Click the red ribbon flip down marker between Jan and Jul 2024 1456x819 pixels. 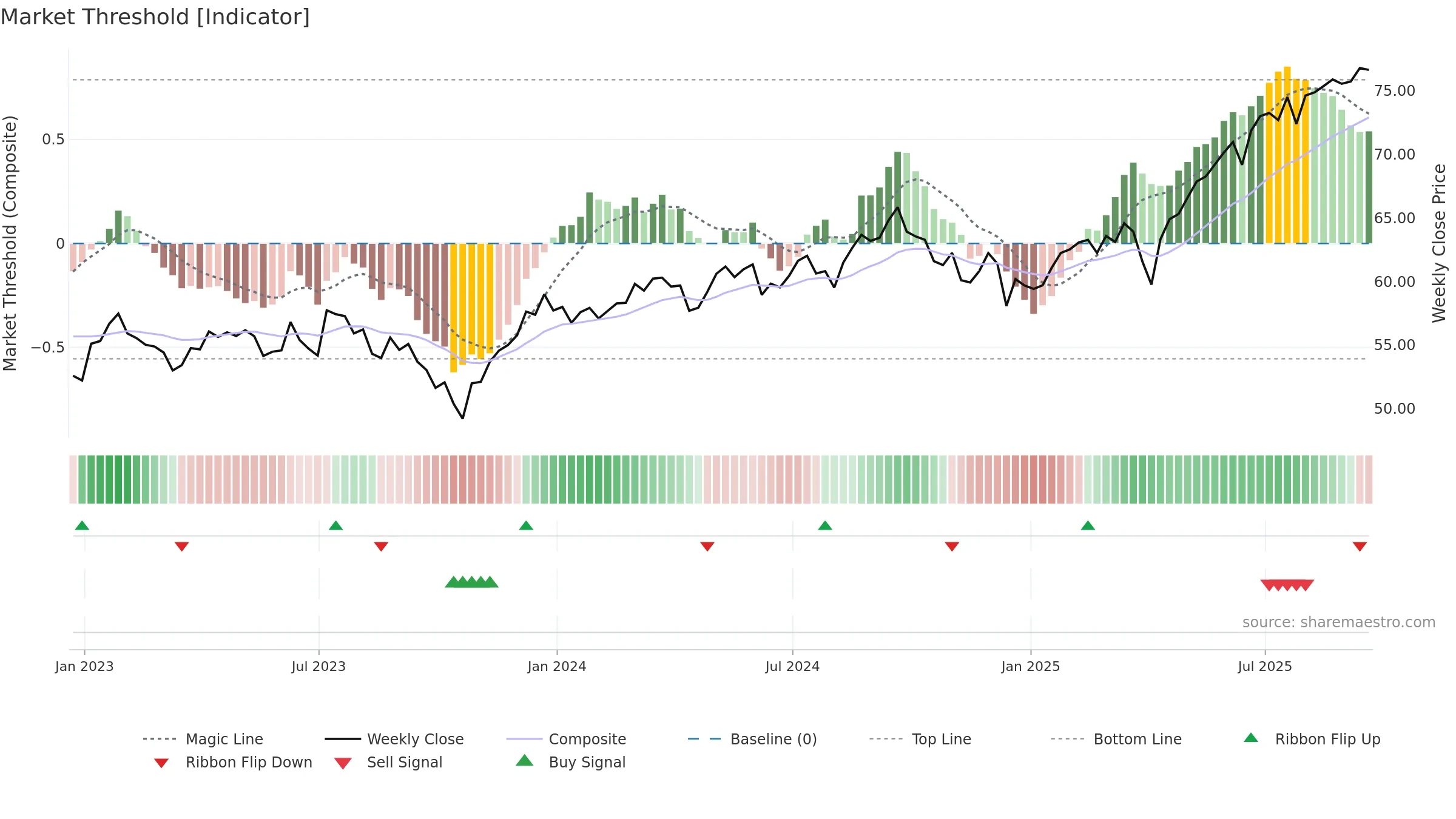[x=707, y=547]
